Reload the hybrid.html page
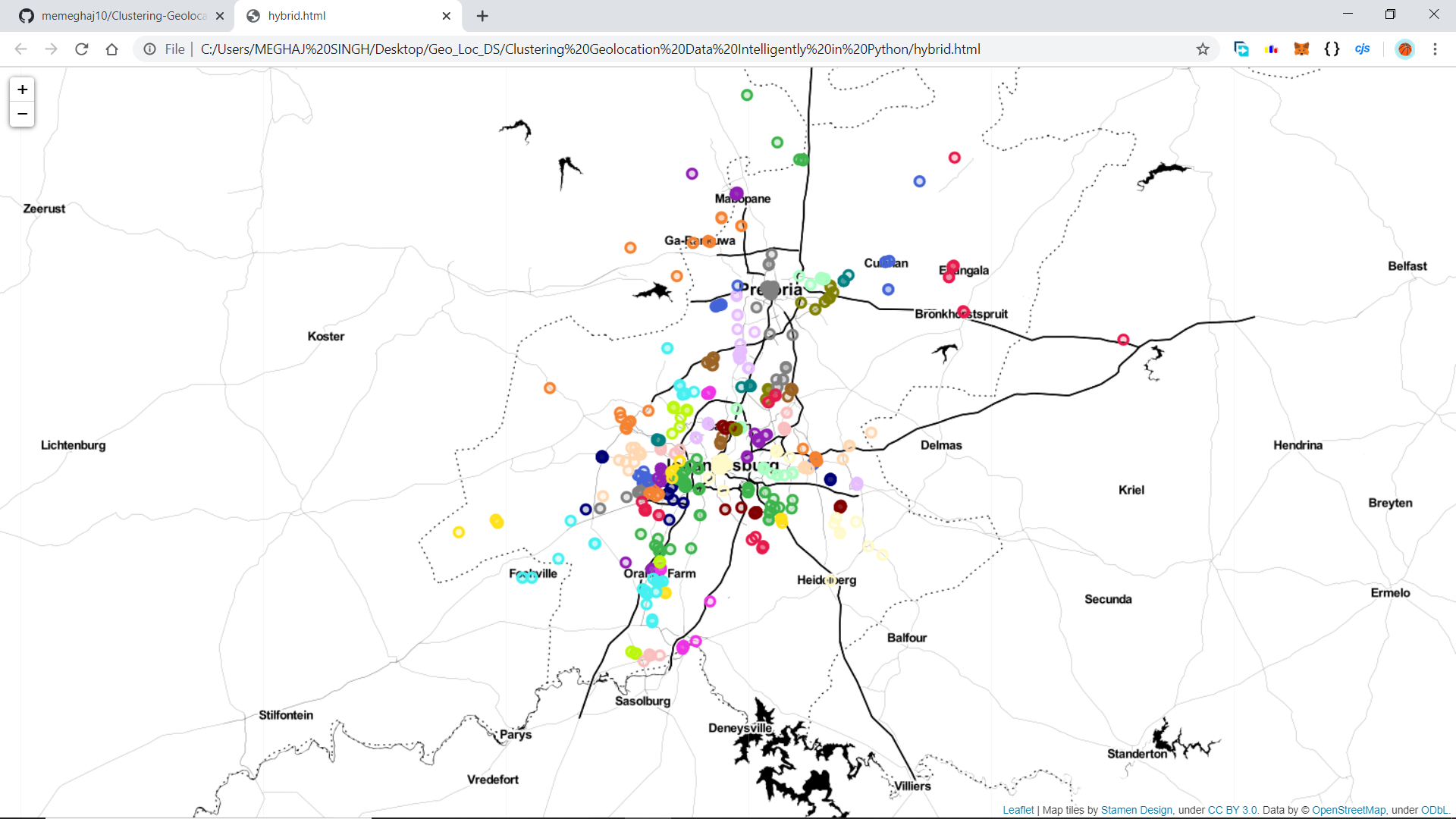This screenshot has height=819, width=1456. pyautogui.click(x=82, y=49)
